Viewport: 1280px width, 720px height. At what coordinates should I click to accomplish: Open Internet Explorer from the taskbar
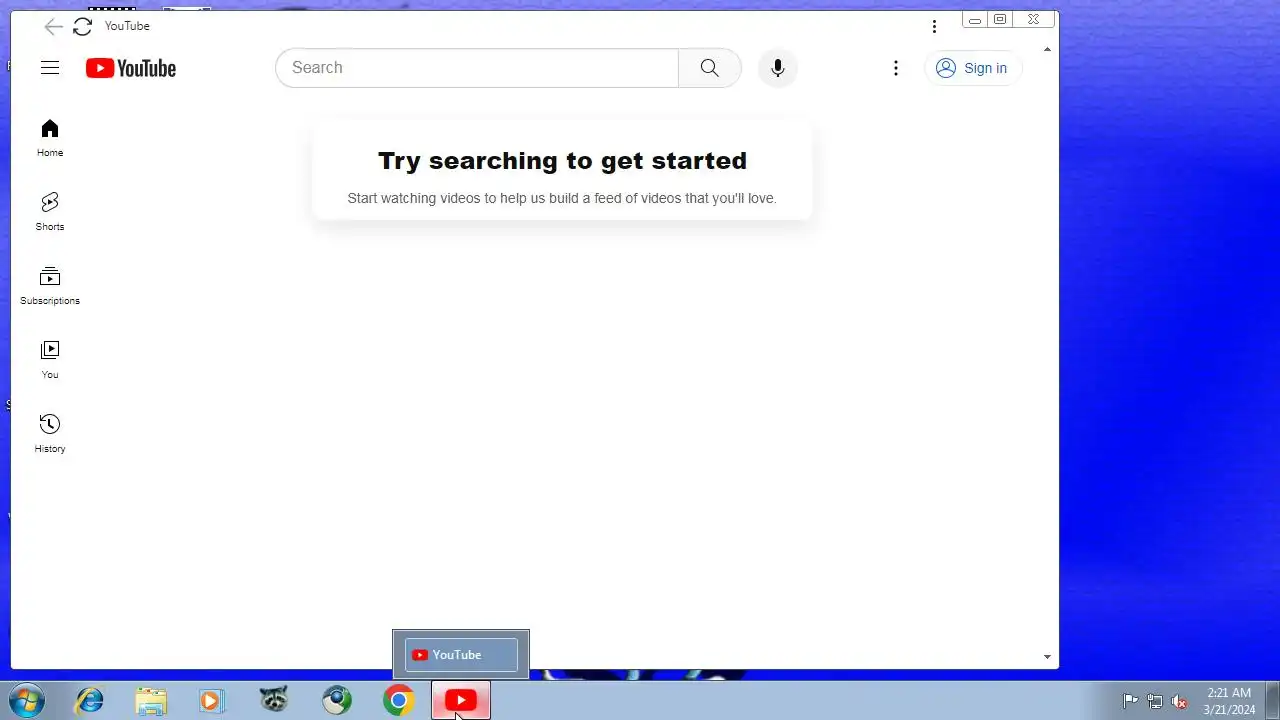pyautogui.click(x=90, y=701)
